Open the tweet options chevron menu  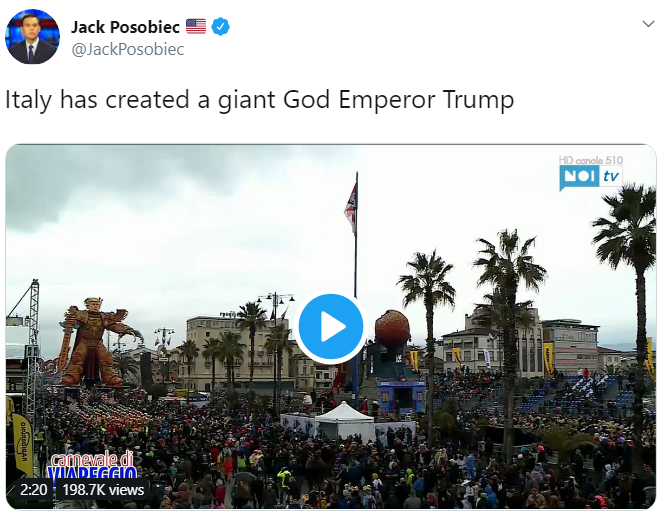point(648,24)
